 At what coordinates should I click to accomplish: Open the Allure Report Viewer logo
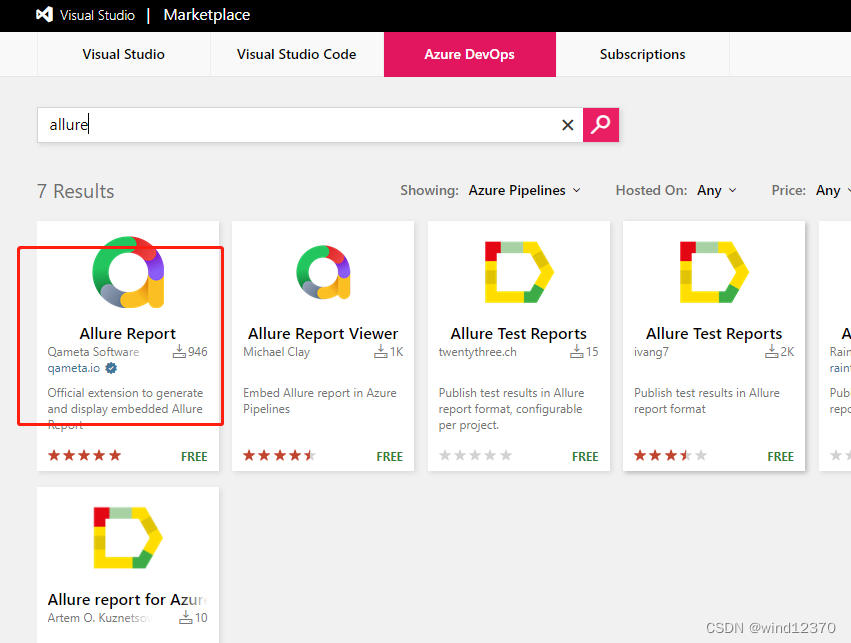[323, 272]
